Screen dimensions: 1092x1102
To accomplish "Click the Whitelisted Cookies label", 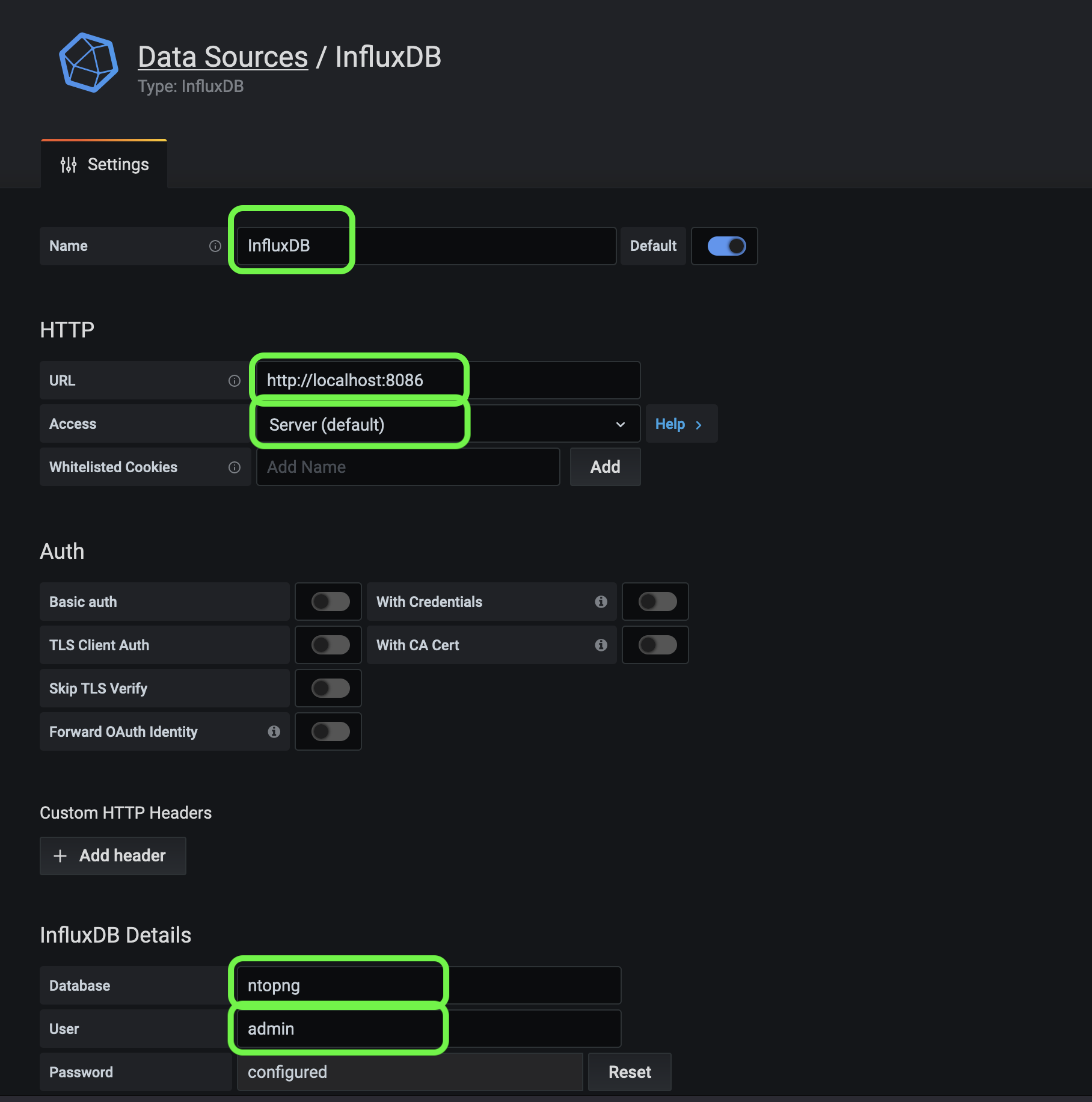I will click(113, 467).
